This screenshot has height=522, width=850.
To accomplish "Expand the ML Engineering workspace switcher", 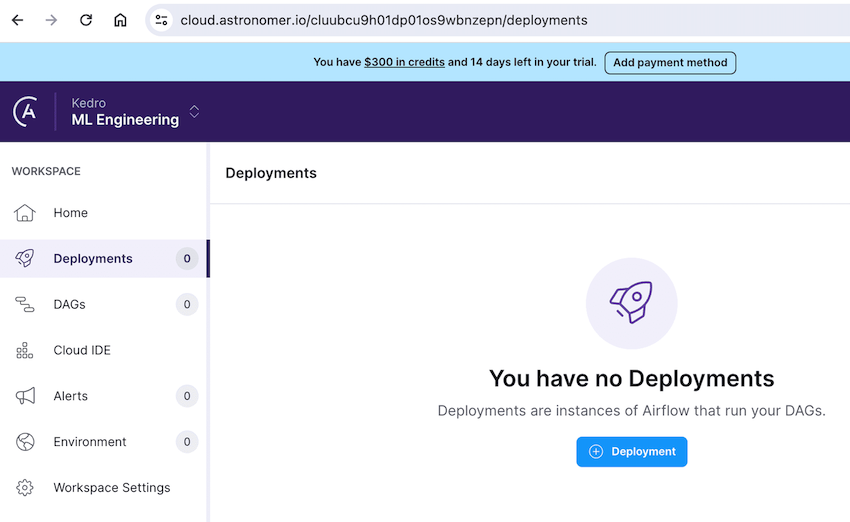I will [x=194, y=112].
